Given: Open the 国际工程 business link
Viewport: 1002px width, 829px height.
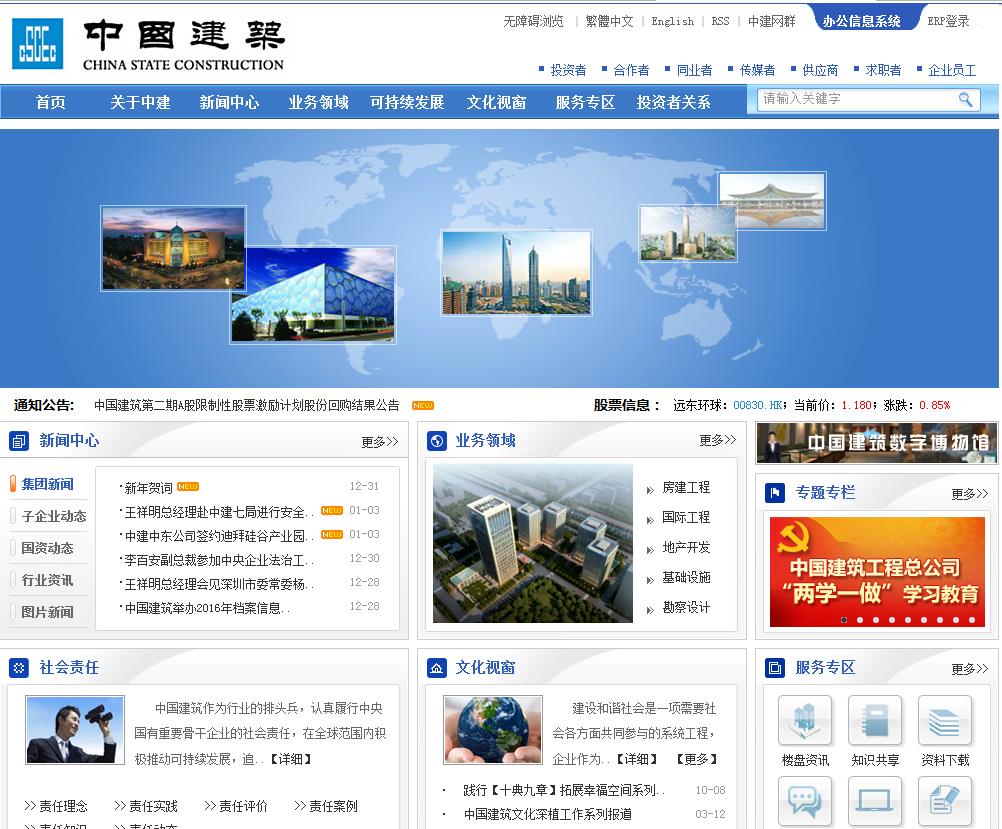Looking at the screenshot, I should coord(686,517).
